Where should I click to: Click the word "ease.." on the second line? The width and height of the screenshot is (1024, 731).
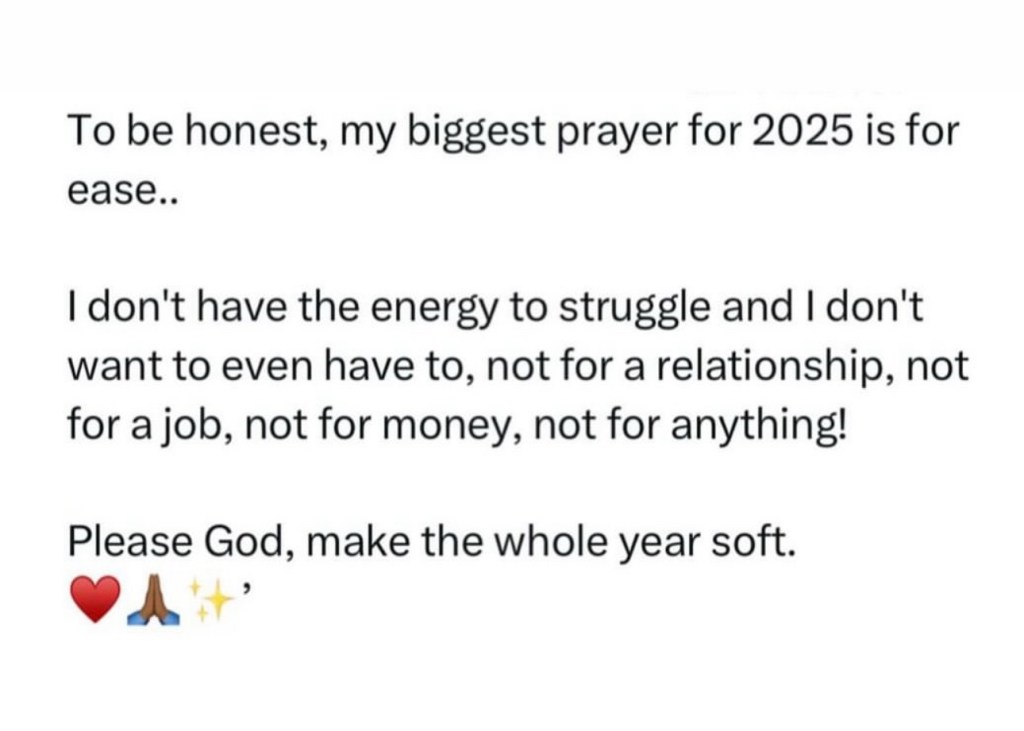coord(110,189)
